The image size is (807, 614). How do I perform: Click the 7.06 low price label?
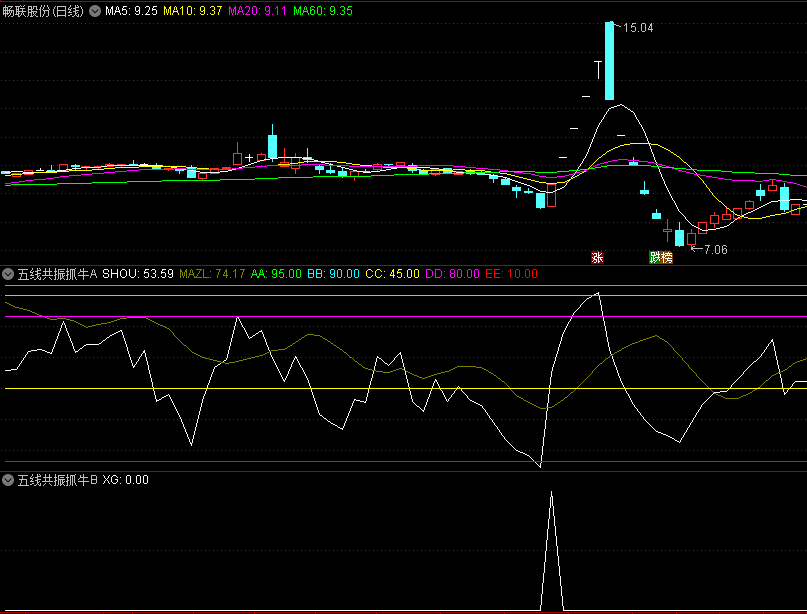pyautogui.click(x=715, y=249)
